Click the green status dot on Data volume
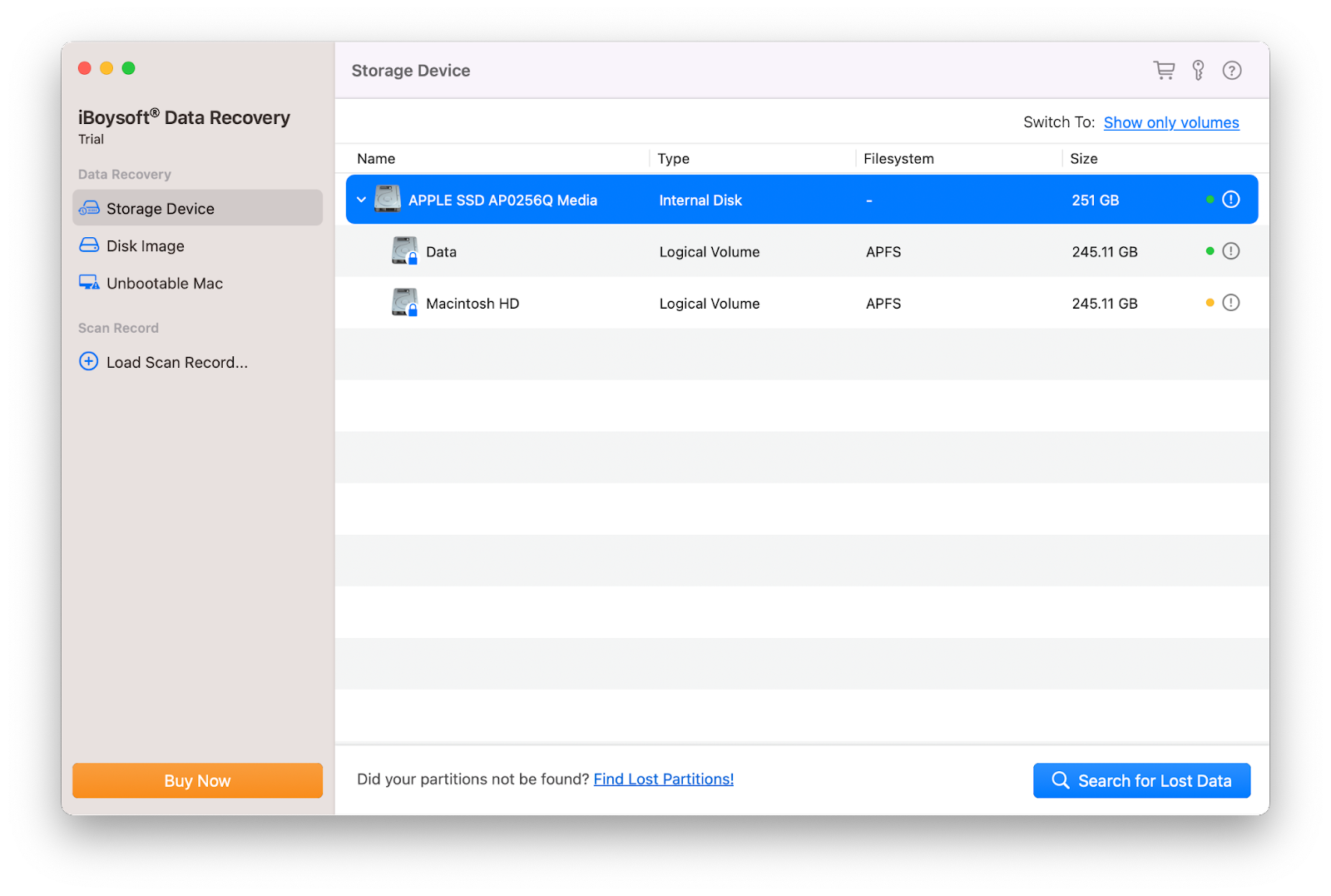Viewport: 1331px width, 896px height. coord(1209,250)
